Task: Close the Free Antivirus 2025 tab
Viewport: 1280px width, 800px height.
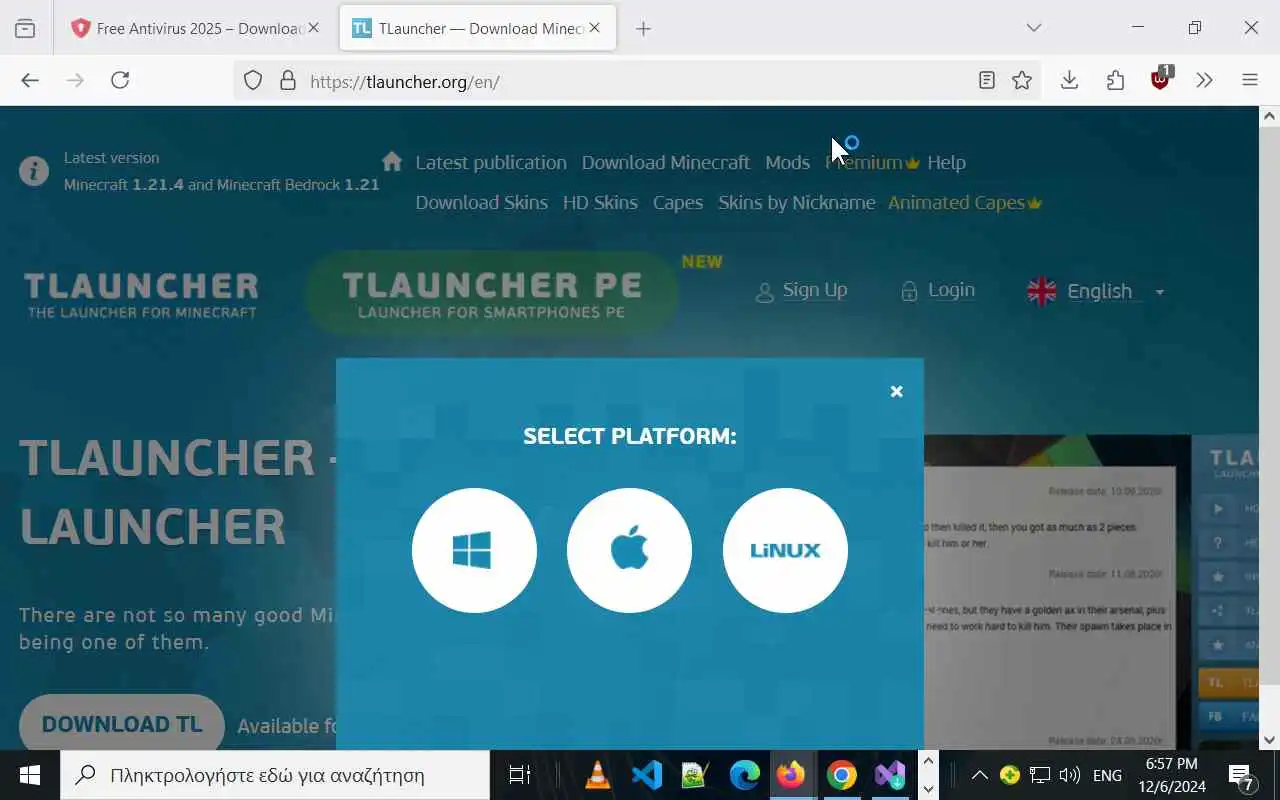Action: [x=313, y=28]
